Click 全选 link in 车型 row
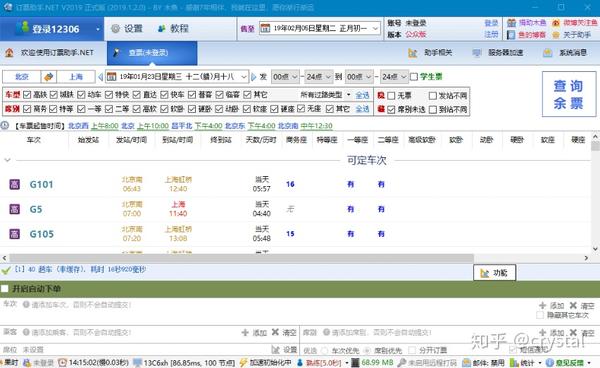The image size is (600, 368). [x=362, y=95]
